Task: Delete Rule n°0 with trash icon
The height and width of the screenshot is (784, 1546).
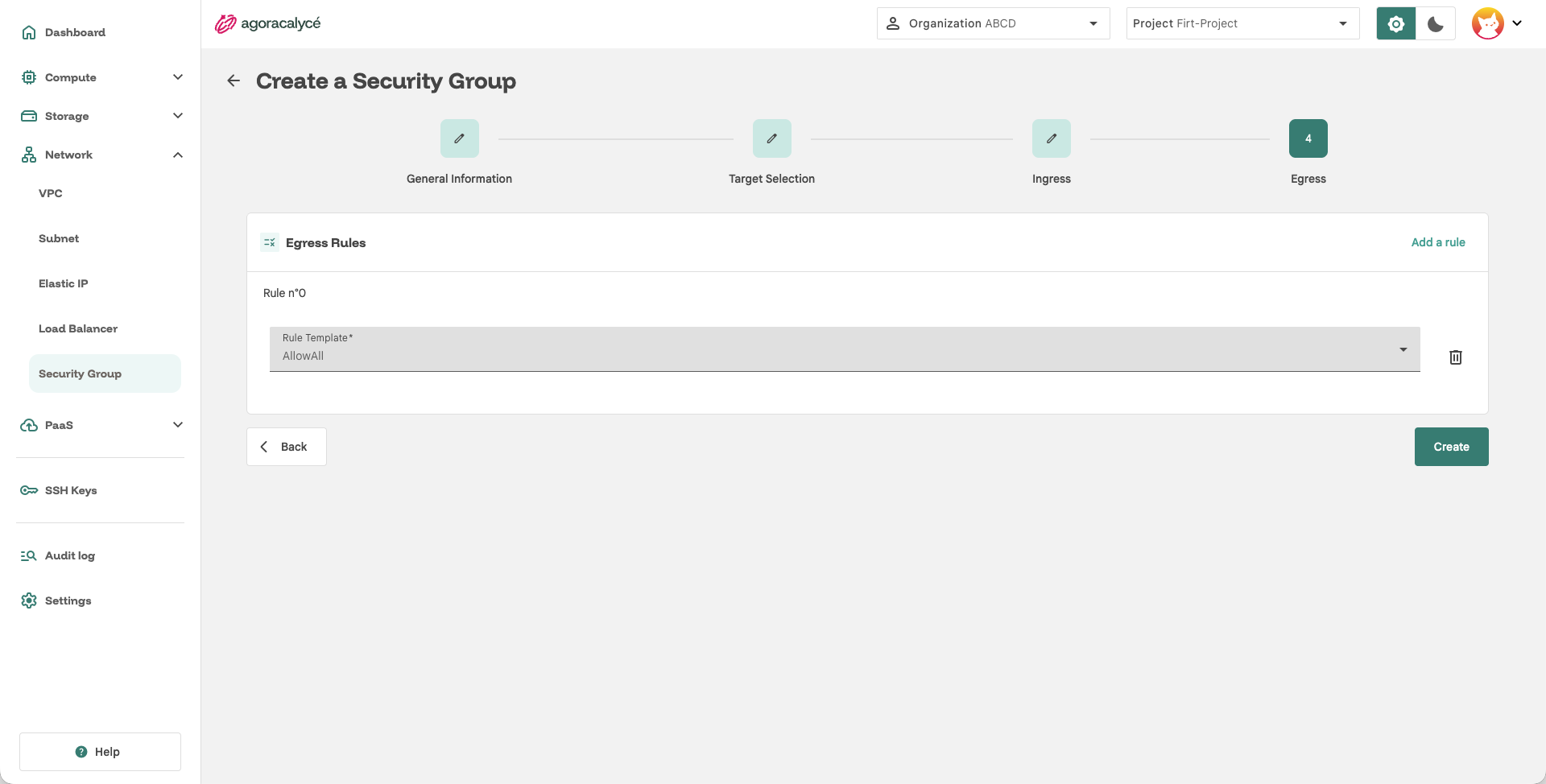Action: pos(1456,357)
